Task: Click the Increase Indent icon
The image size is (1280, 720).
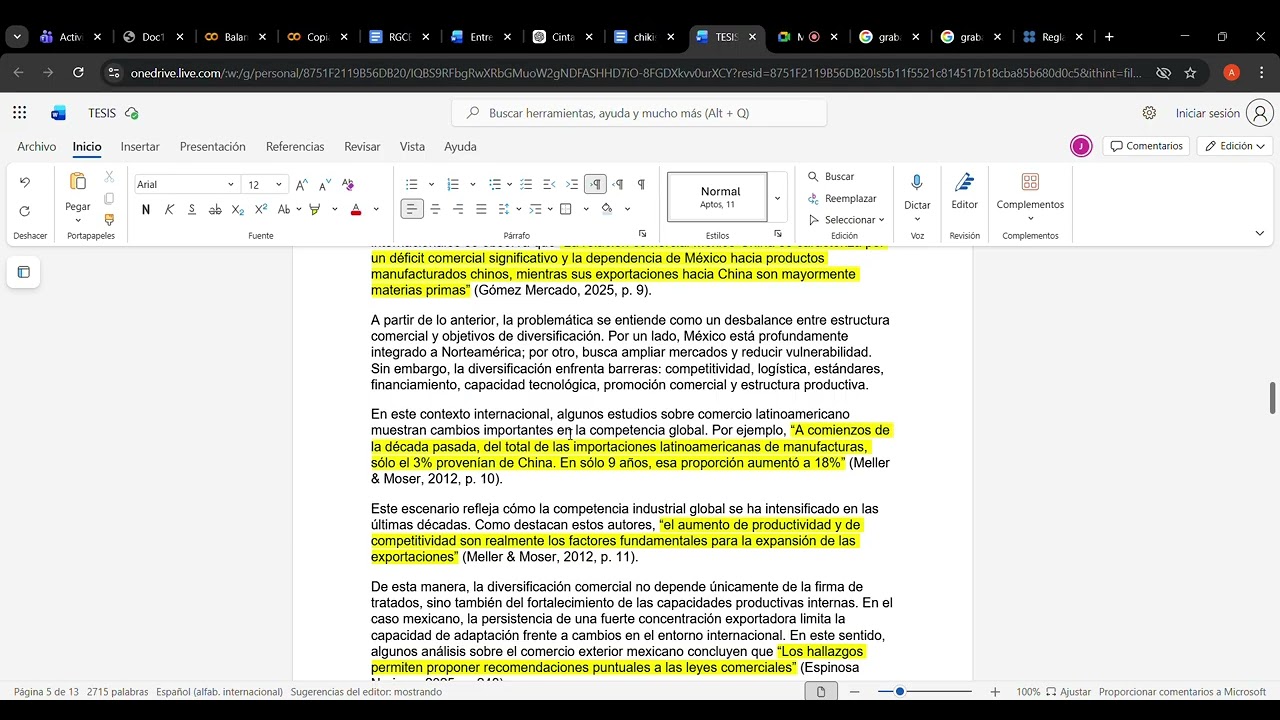Action: (x=572, y=184)
